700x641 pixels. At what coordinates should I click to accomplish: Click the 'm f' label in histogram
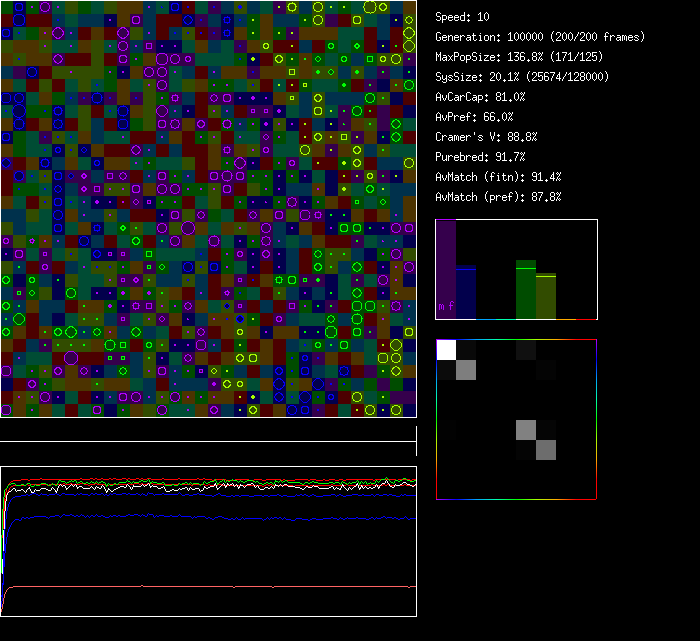tap(446, 306)
